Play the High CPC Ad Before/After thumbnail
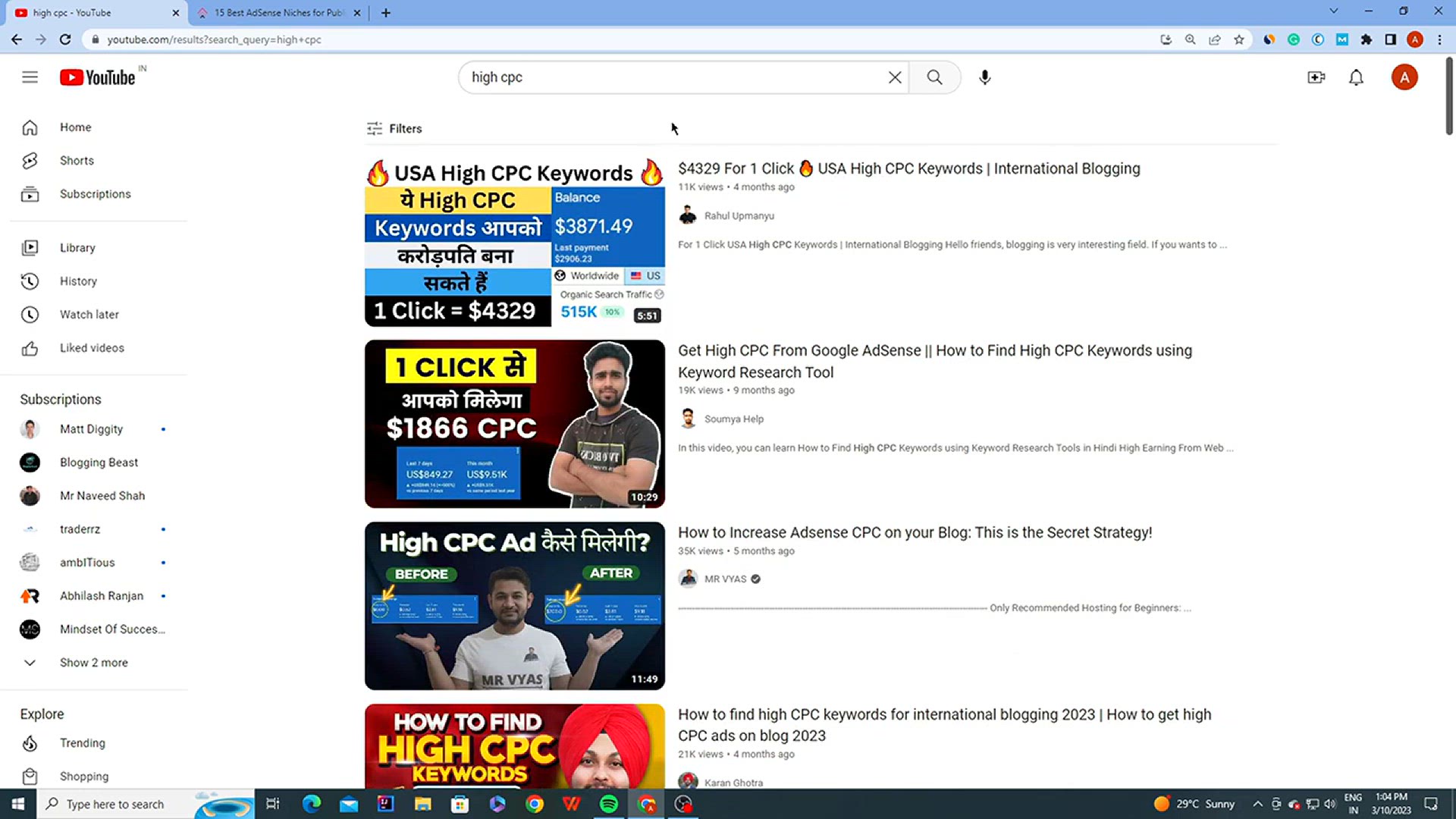This screenshot has width=1456, height=819. 515,606
